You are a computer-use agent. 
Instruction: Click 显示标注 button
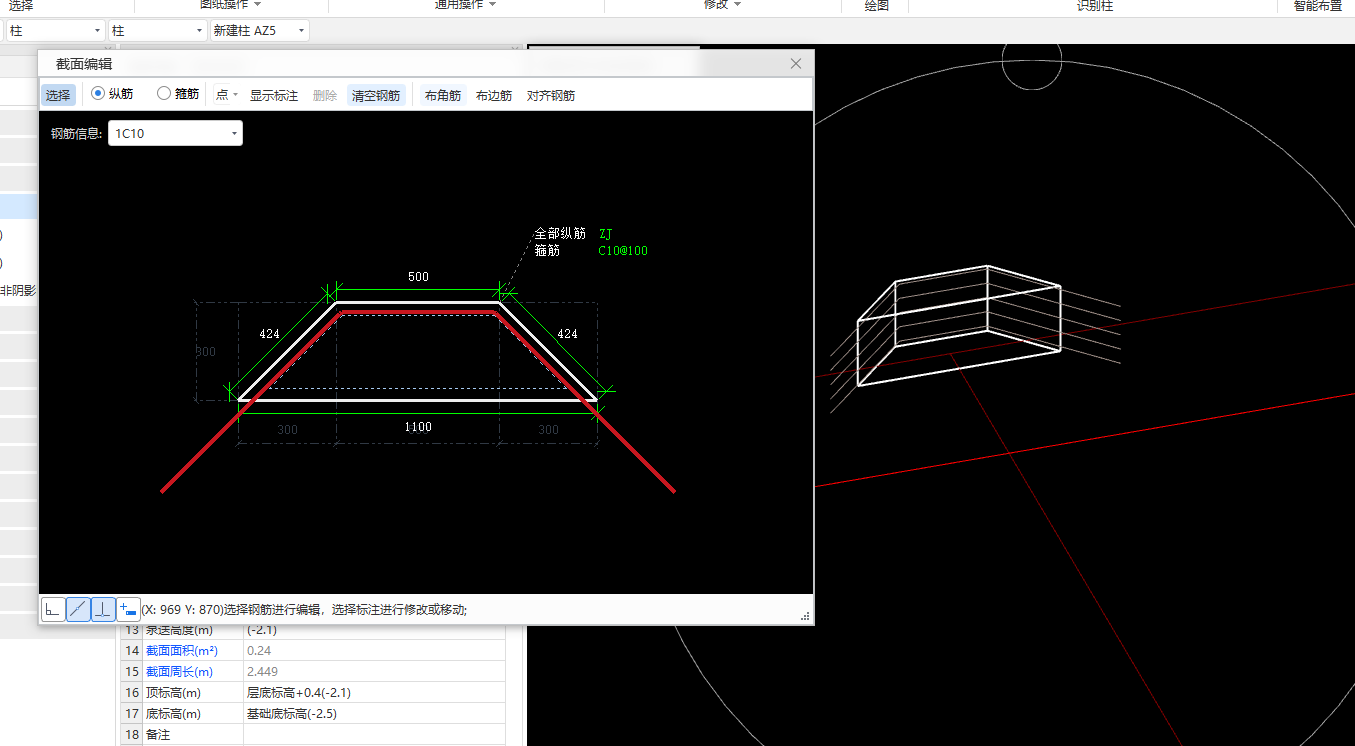pyautogui.click(x=274, y=95)
